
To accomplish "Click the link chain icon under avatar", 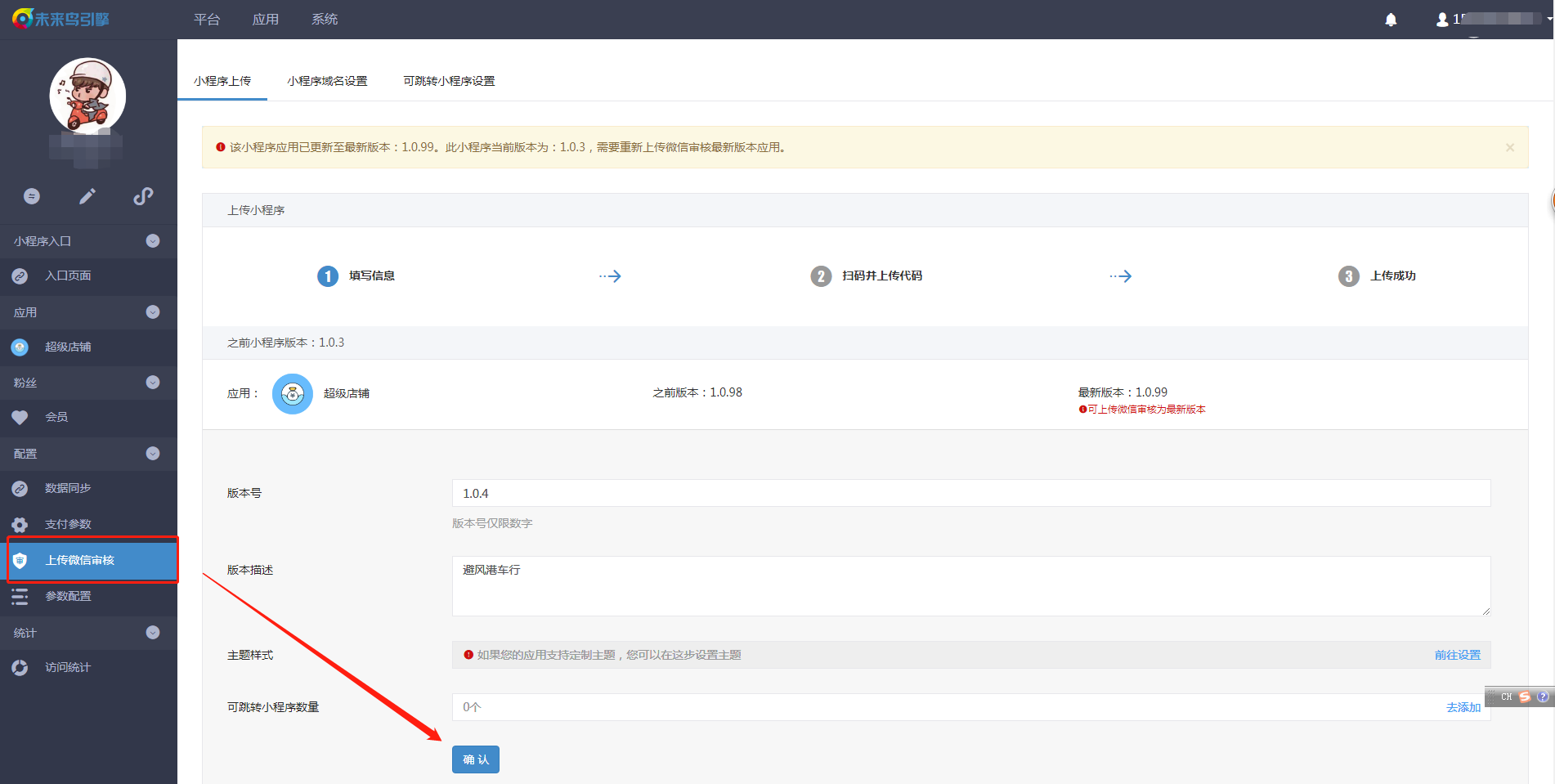I will coord(143,196).
